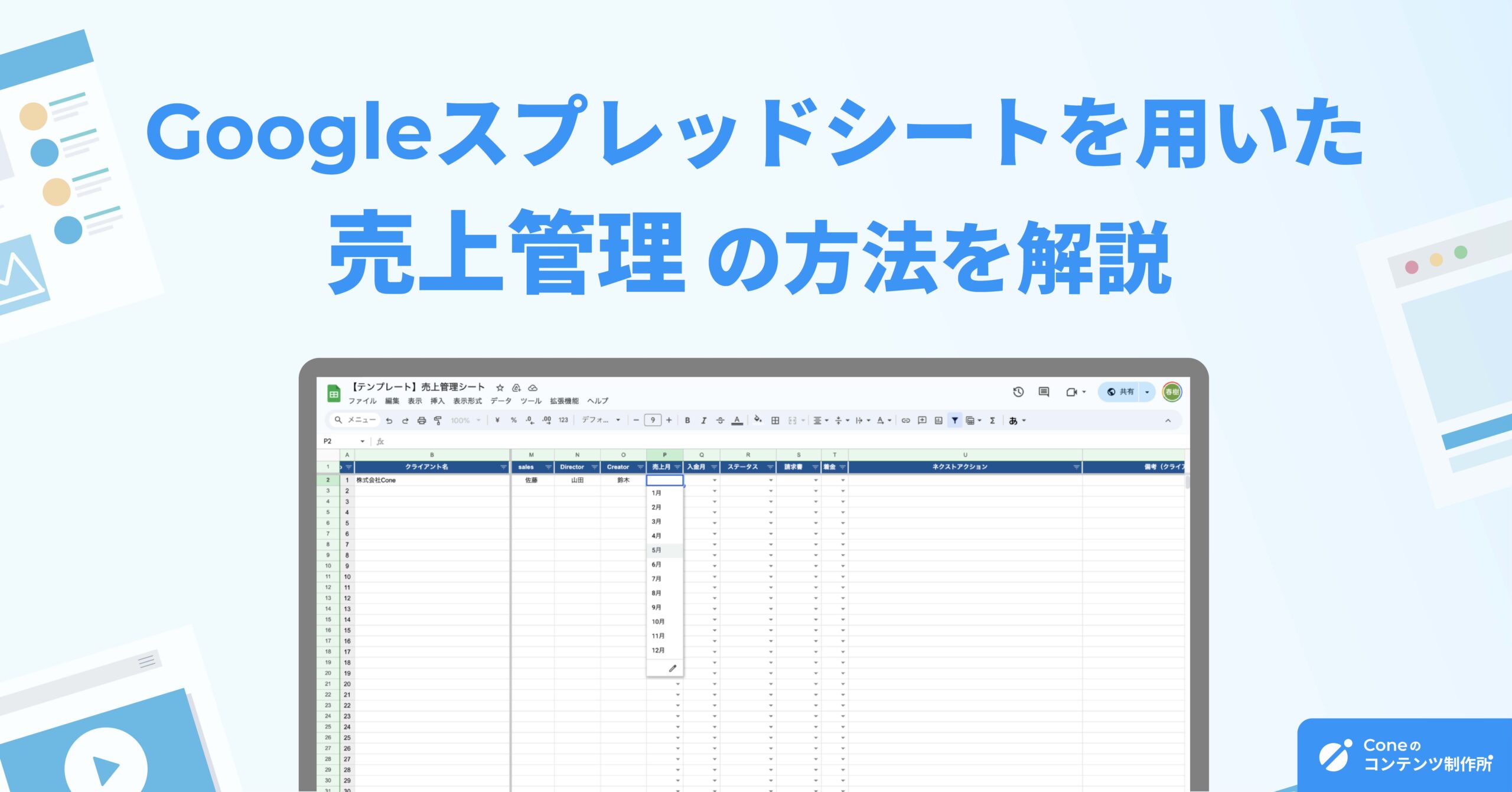The height and width of the screenshot is (792, 1512).
Task: Open the あ input tools dropdown
Action: click(x=1018, y=421)
